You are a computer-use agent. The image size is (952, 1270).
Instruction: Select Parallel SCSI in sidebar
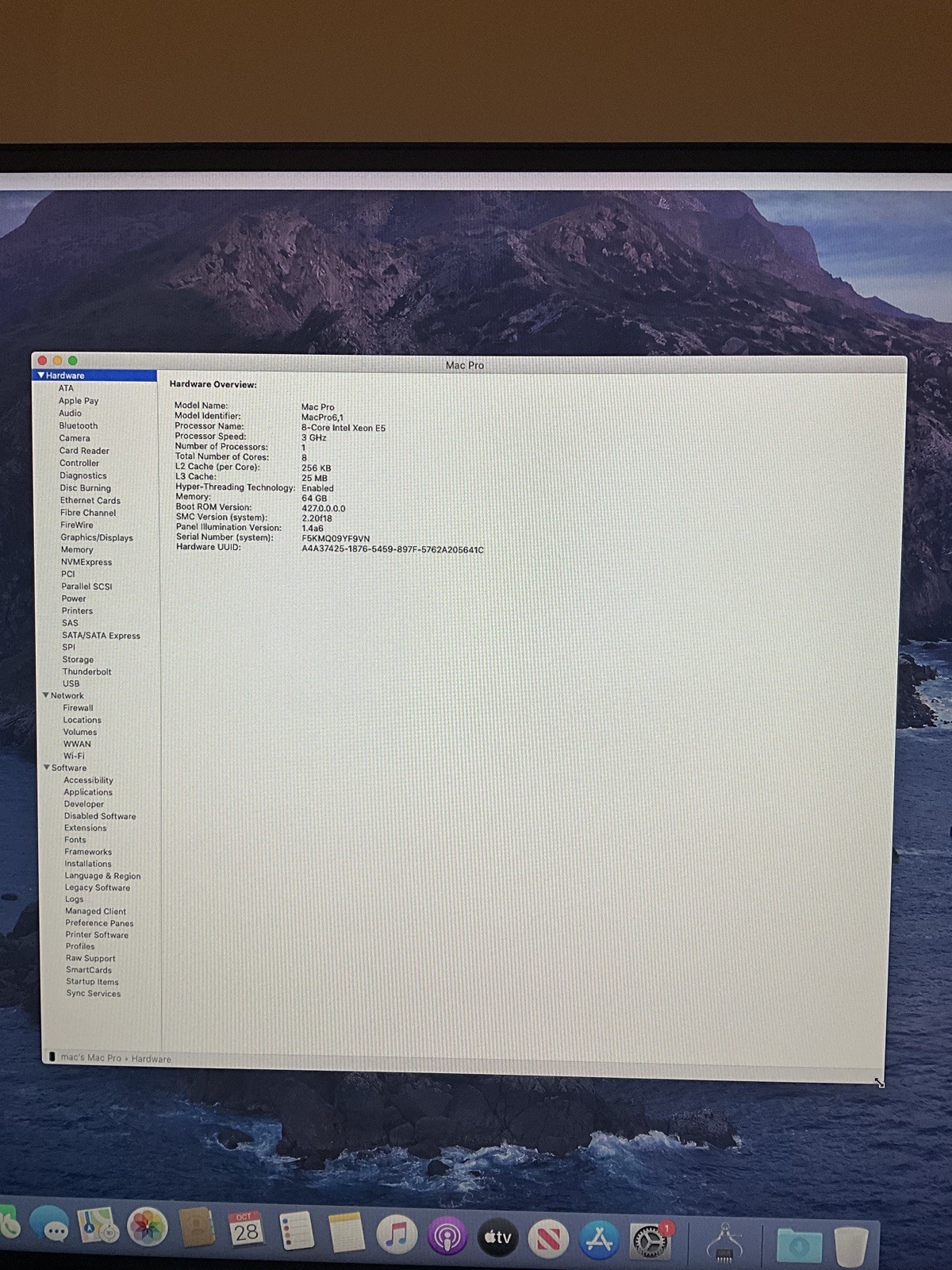click(86, 586)
